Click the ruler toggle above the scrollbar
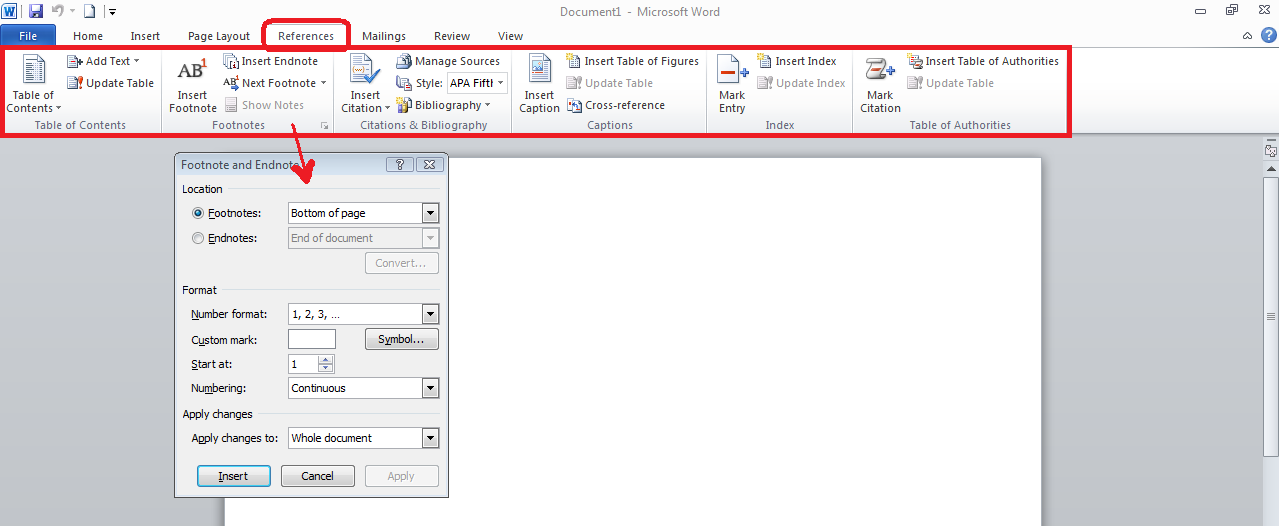The height and width of the screenshot is (526, 1279). point(1271,151)
